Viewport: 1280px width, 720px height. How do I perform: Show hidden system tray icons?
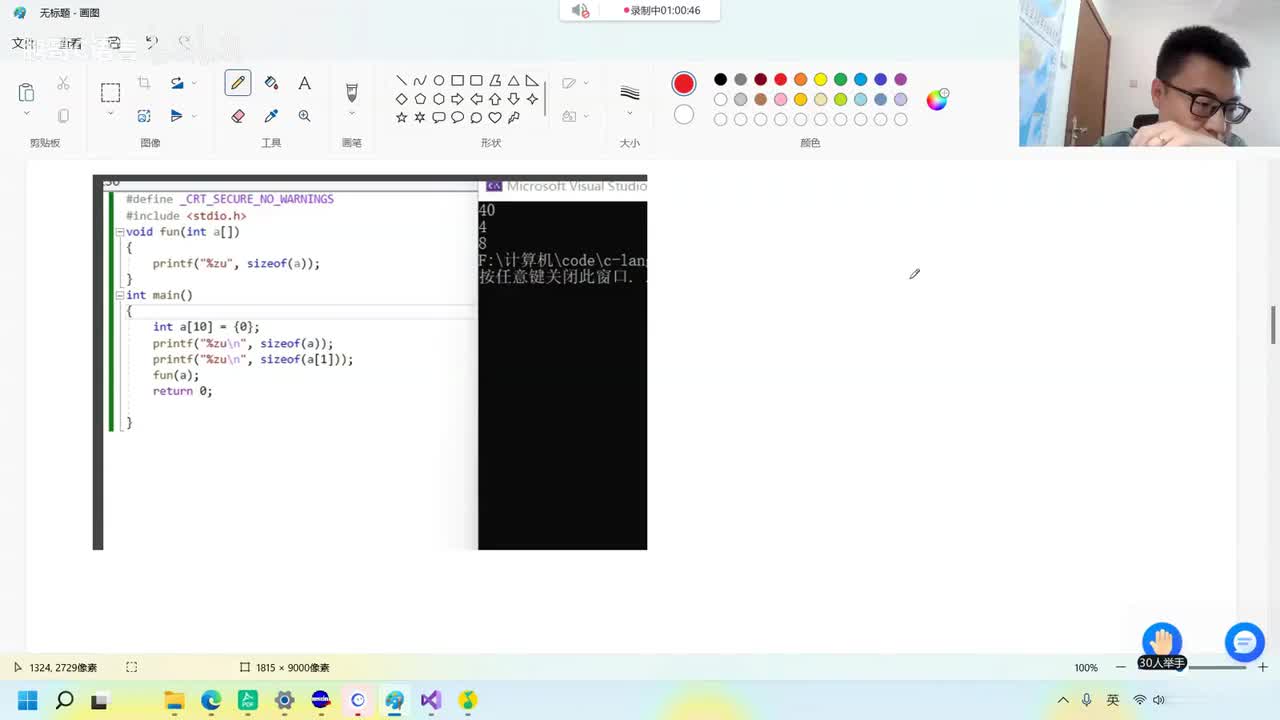pos(1063,700)
